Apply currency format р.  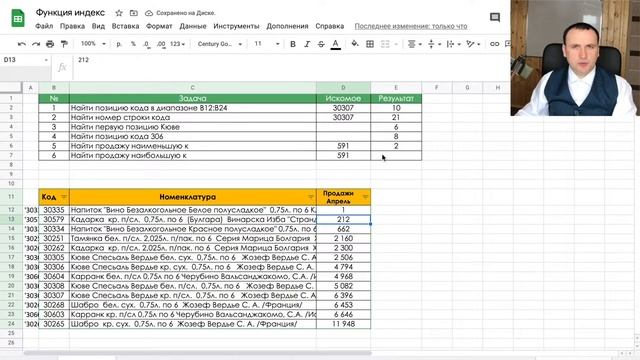119,44
